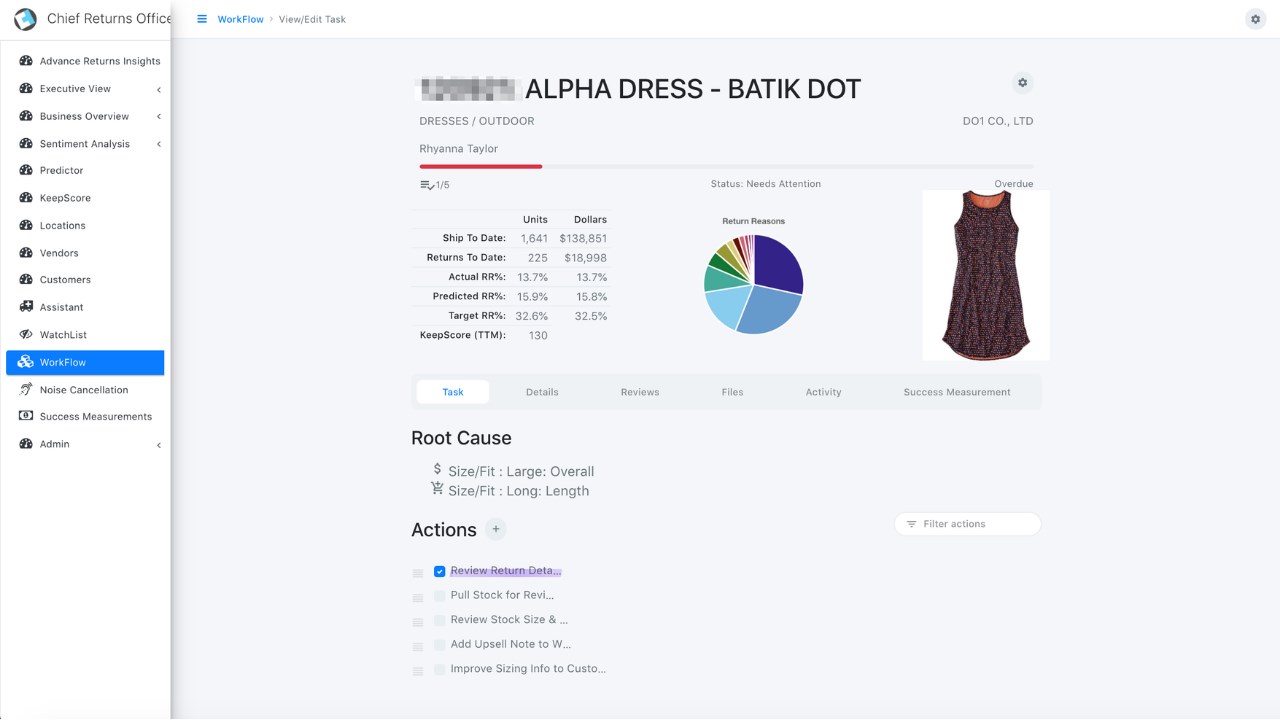Screen dimensions: 1280x720
Task: Uncheck the Review Return Data action checkbox
Action: 439,571
